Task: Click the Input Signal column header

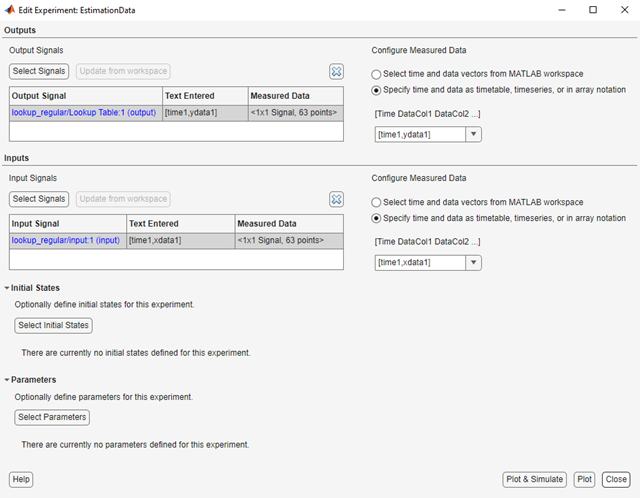Action: coord(68,224)
